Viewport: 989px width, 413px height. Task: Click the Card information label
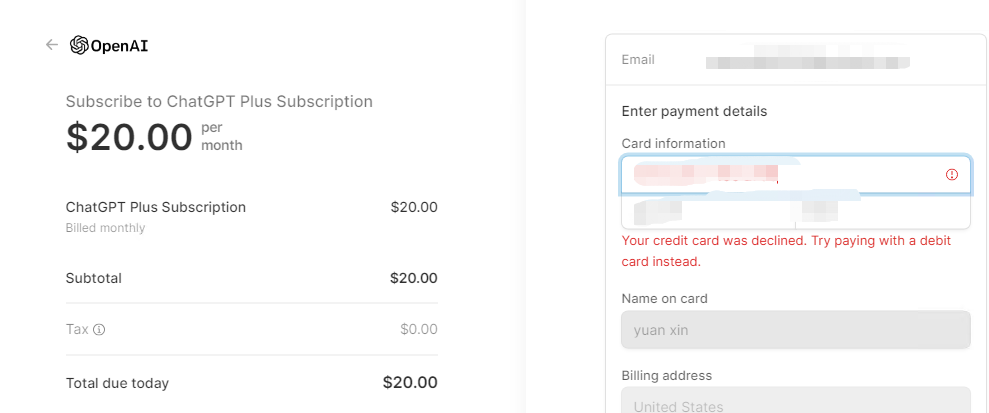673,143
